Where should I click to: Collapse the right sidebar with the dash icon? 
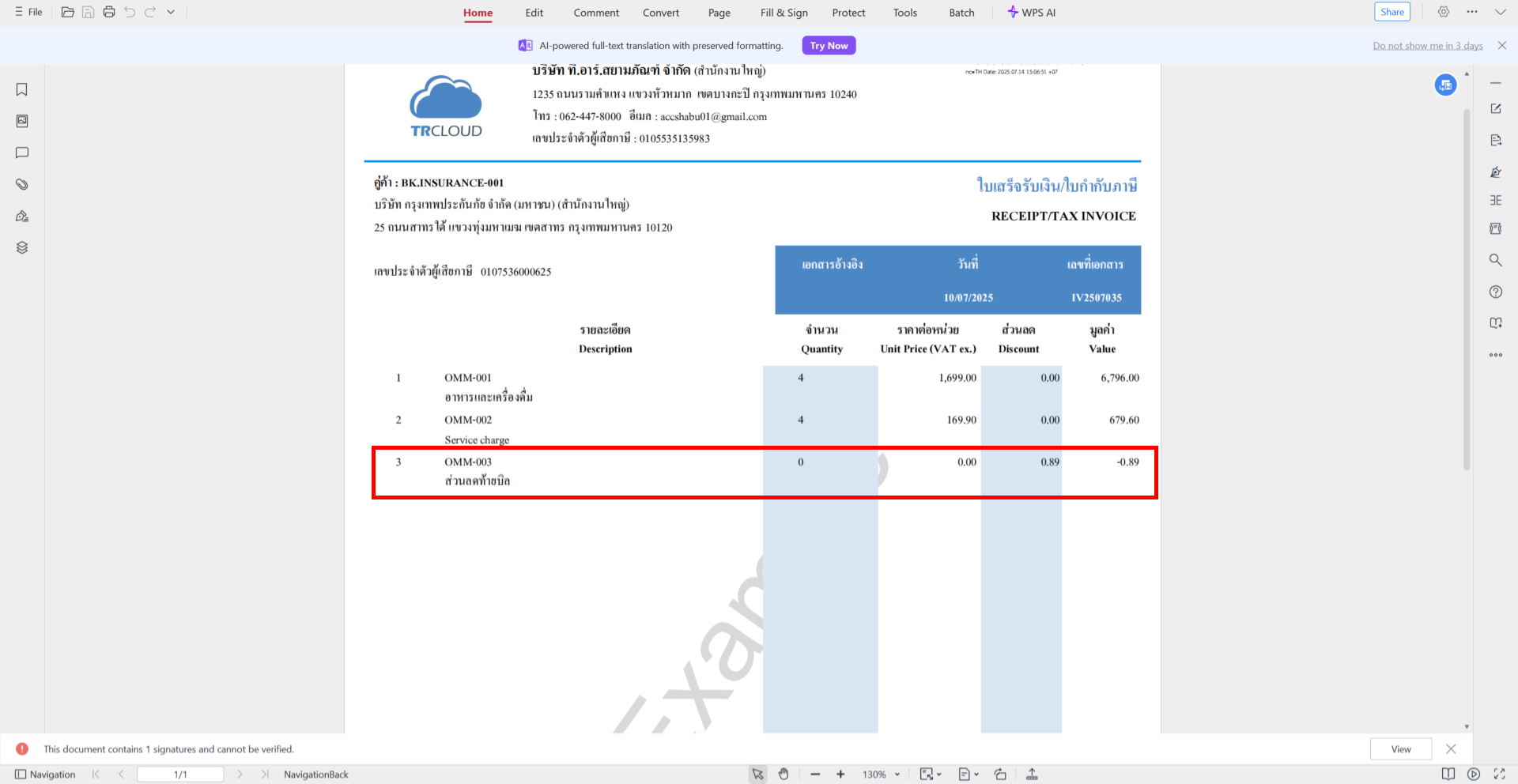click(x=1496, y=83)
